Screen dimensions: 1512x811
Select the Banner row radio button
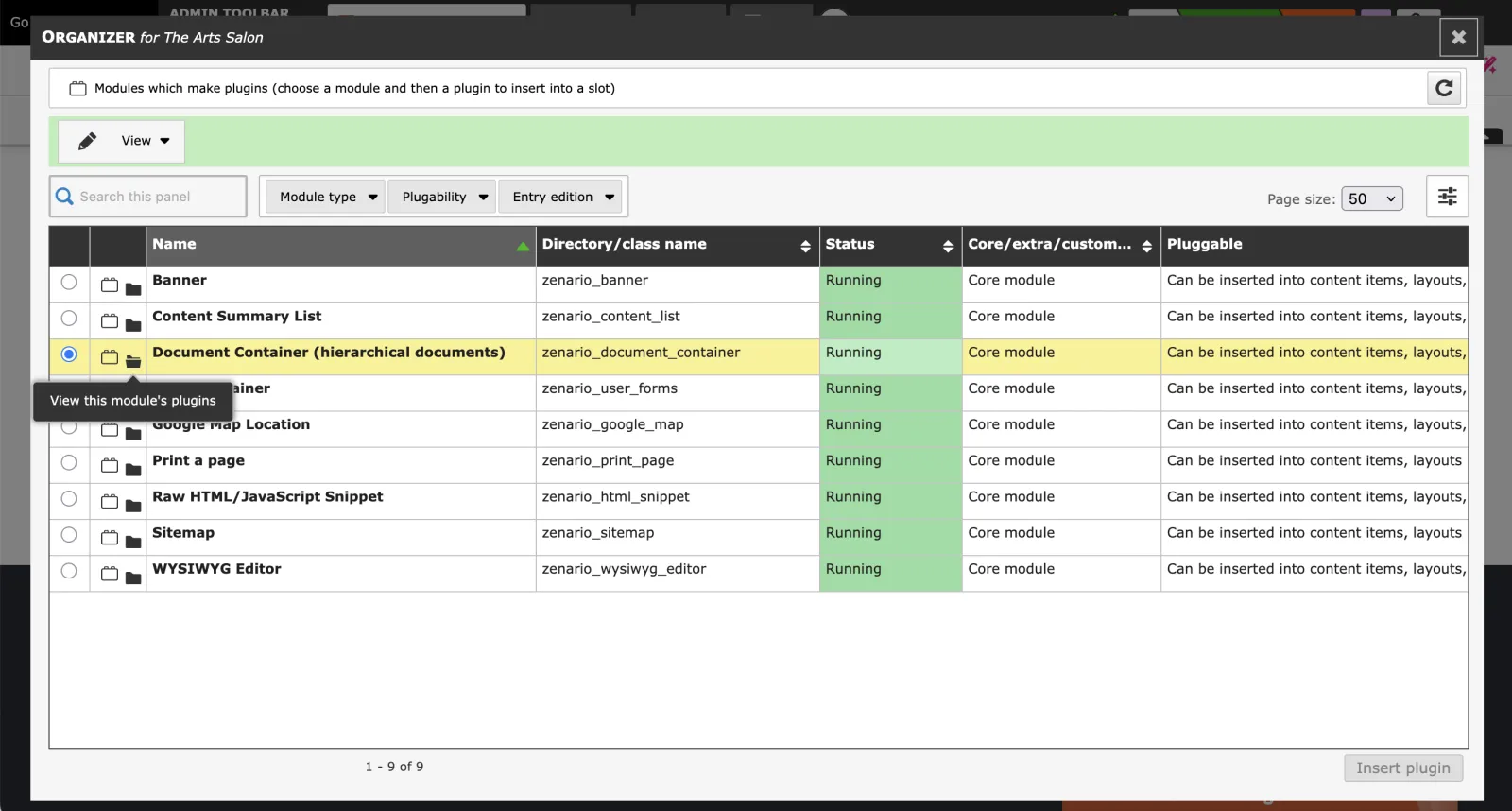[69, 282]
